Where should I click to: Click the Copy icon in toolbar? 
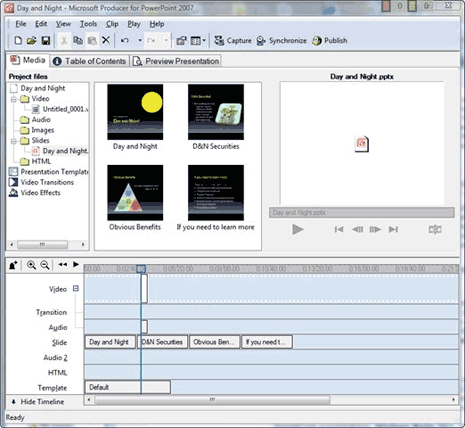(x=78, y=41)
